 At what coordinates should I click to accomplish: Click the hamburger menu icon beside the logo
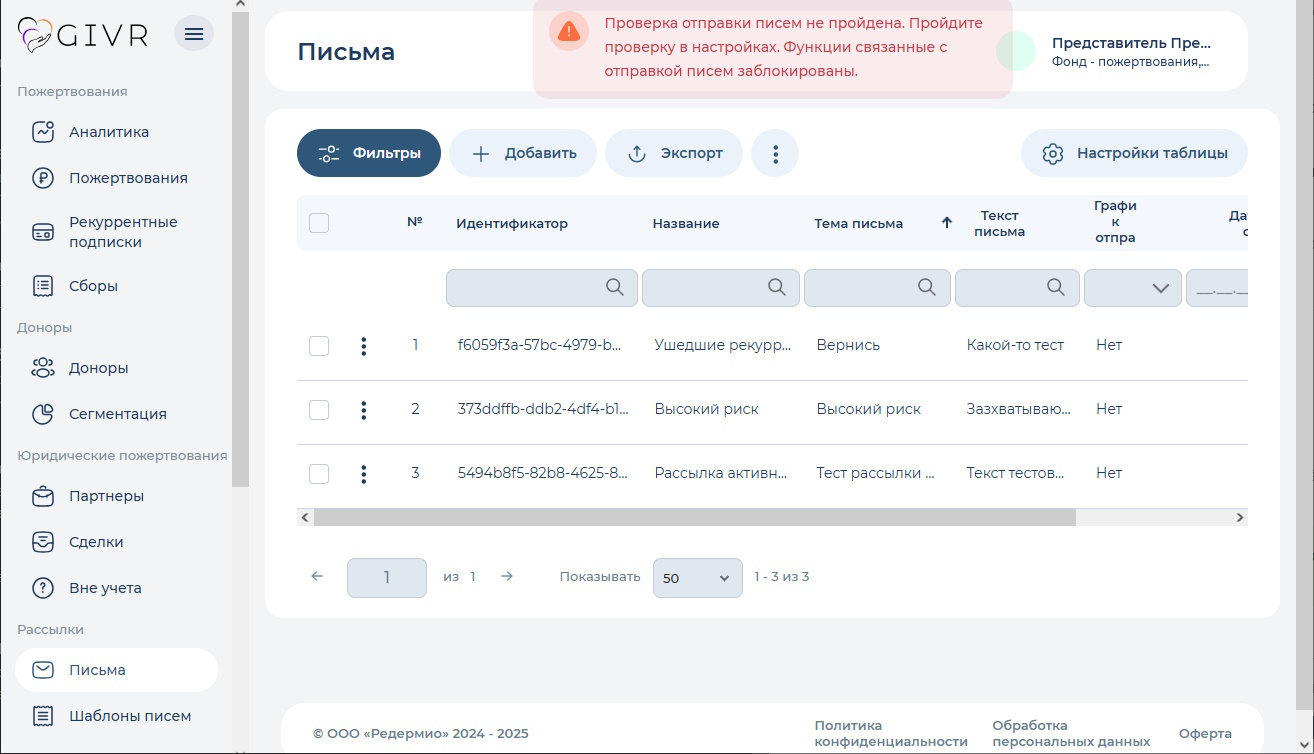(194, 34)
